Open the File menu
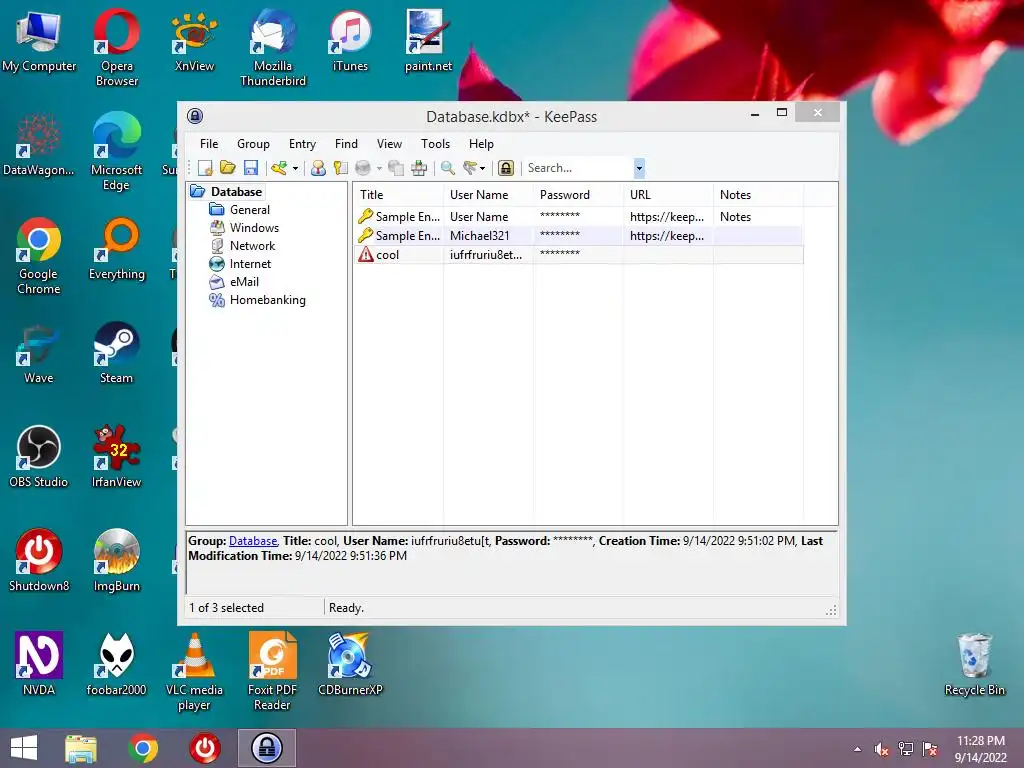Screen dimensions: 1024x768 (209, 144)
